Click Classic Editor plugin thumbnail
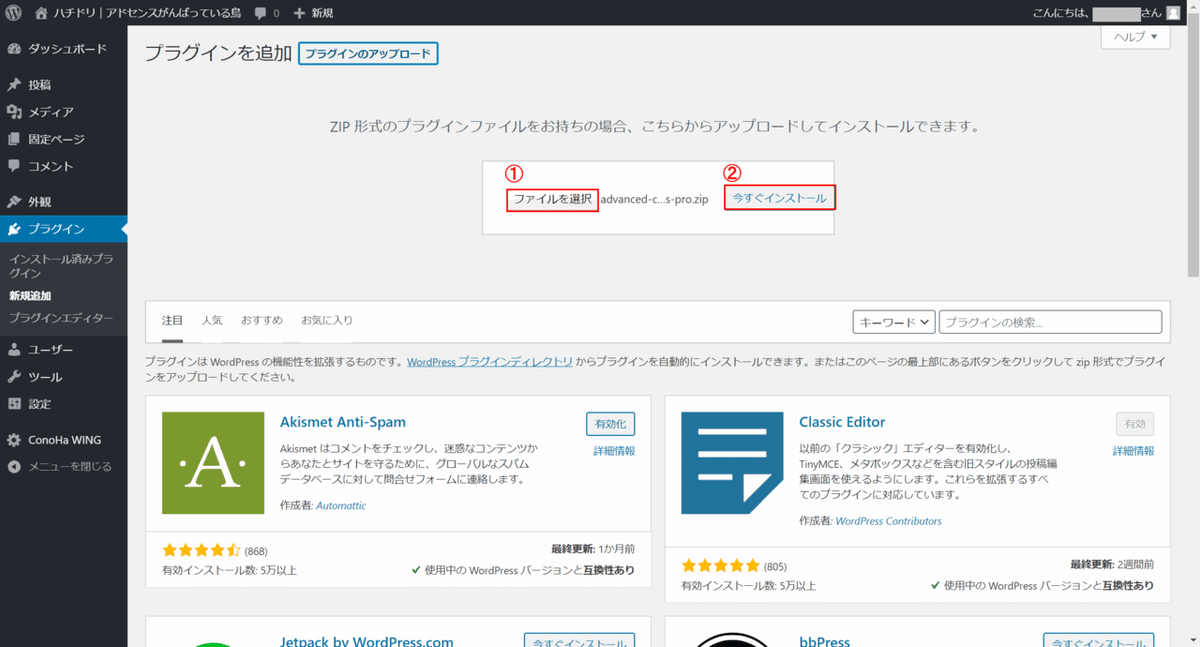 pos(733,463)
